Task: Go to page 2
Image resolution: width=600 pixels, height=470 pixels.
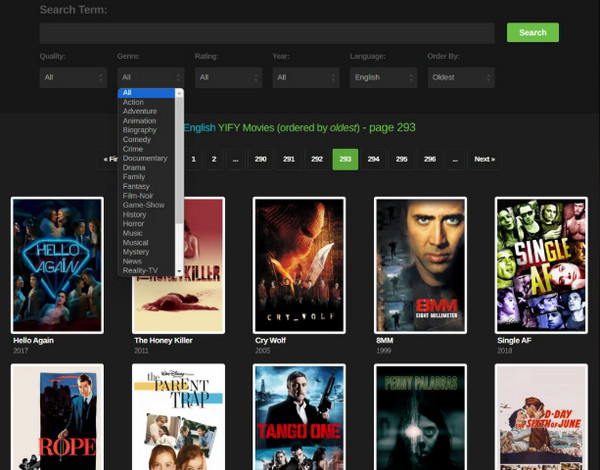Action: tap(214, 159)
